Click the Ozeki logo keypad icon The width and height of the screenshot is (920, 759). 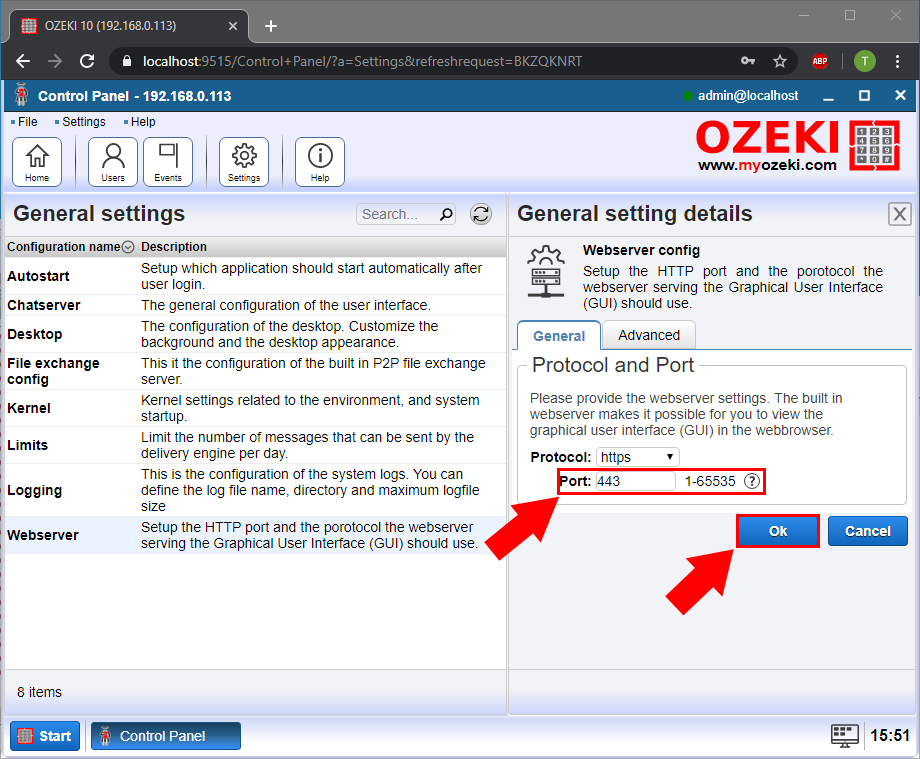click(x=874, y=145)
